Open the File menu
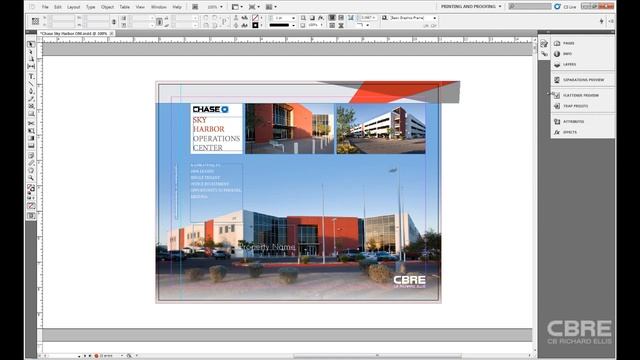 [x=45, y=7]
